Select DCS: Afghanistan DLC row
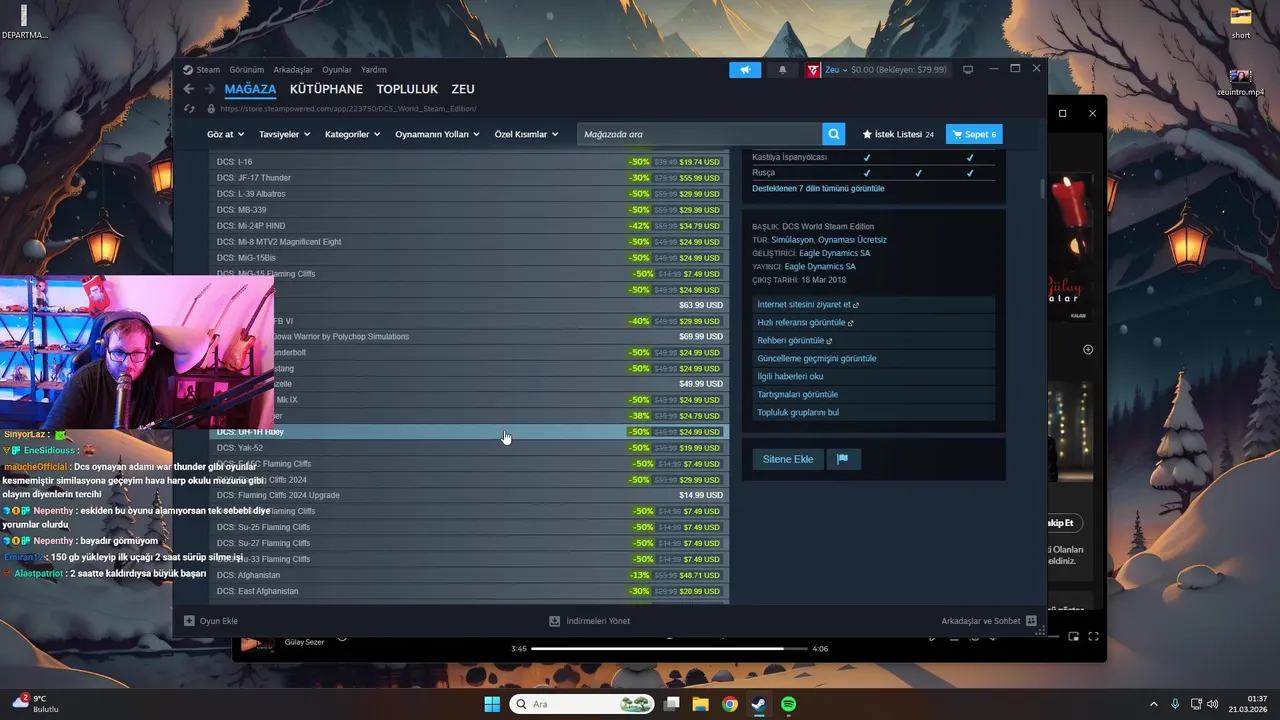 point(469,575)
